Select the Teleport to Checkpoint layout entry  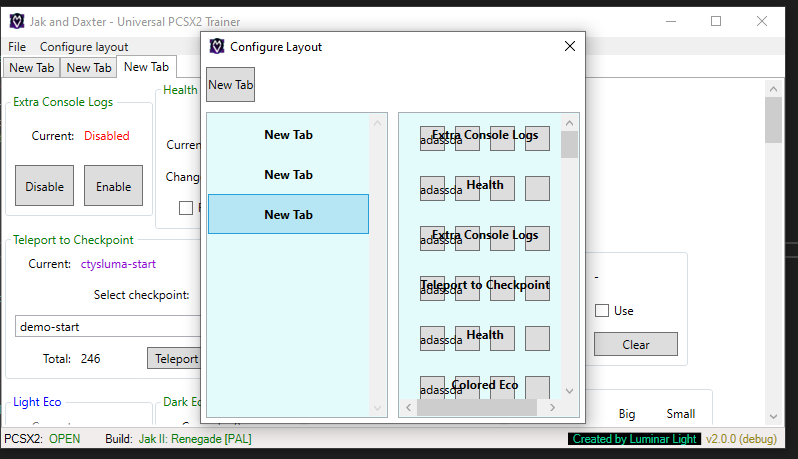coord(484,285)
